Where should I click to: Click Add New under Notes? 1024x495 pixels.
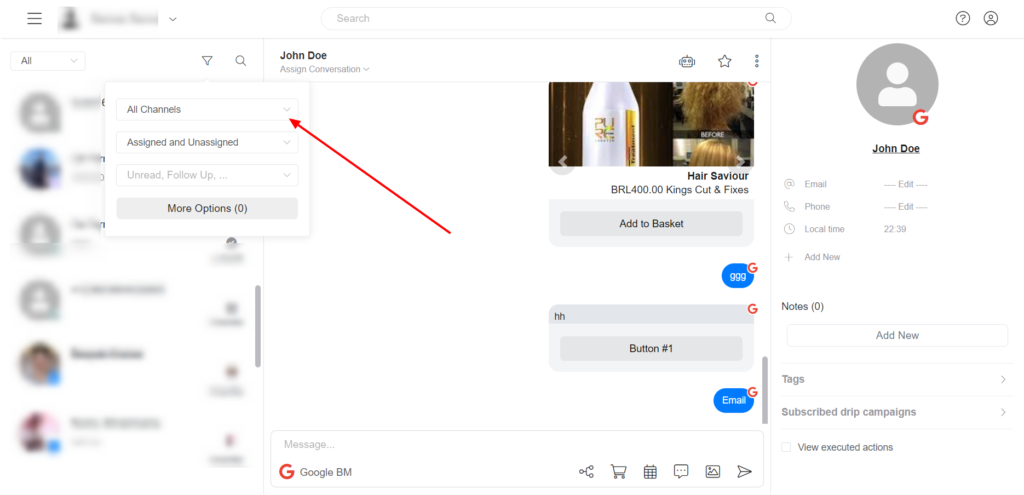click(897, 335)
